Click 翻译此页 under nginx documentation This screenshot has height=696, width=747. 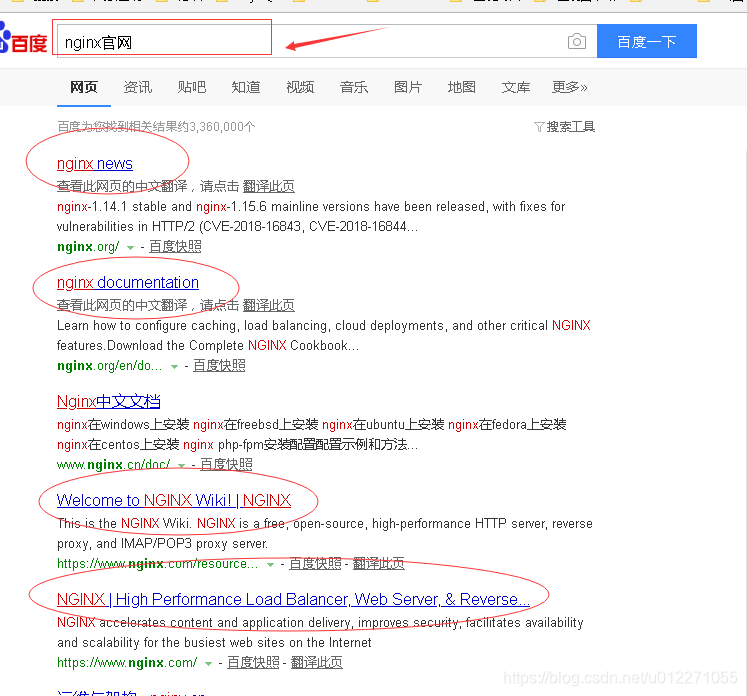pyautogui.click(x=269, y=305)
